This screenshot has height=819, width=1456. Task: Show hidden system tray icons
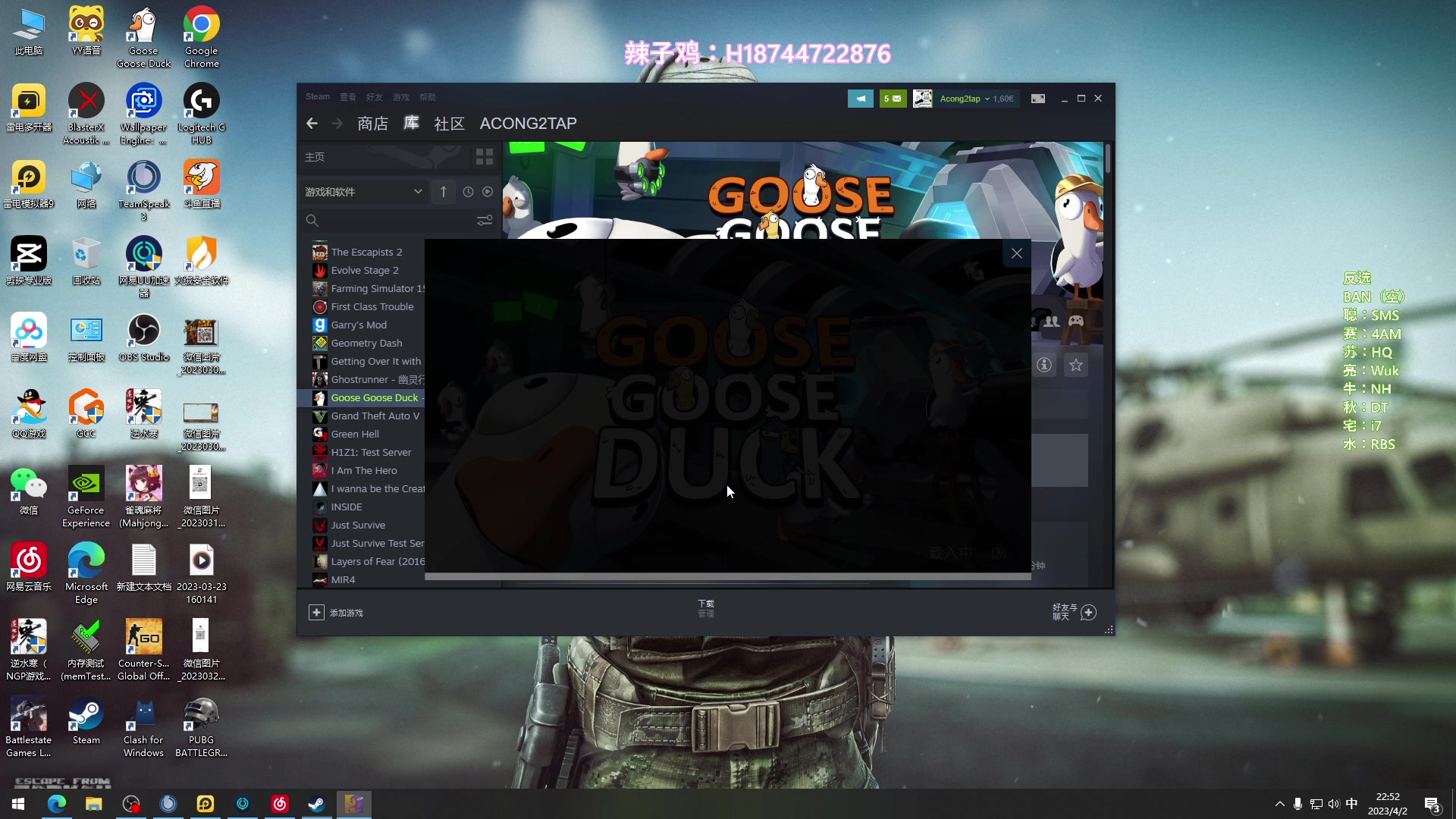pyautogui.click(x=1279, y=804)
